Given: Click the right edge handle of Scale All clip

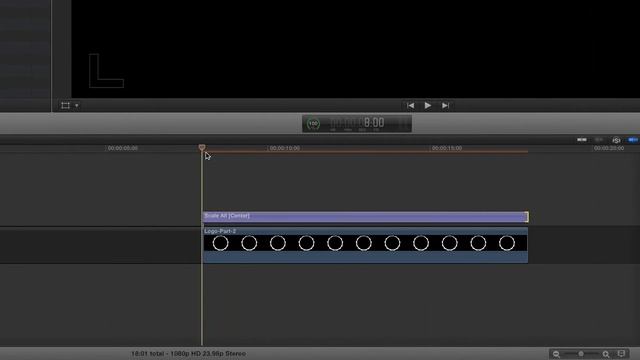Looking at the screenshot, I should point(527,217).
